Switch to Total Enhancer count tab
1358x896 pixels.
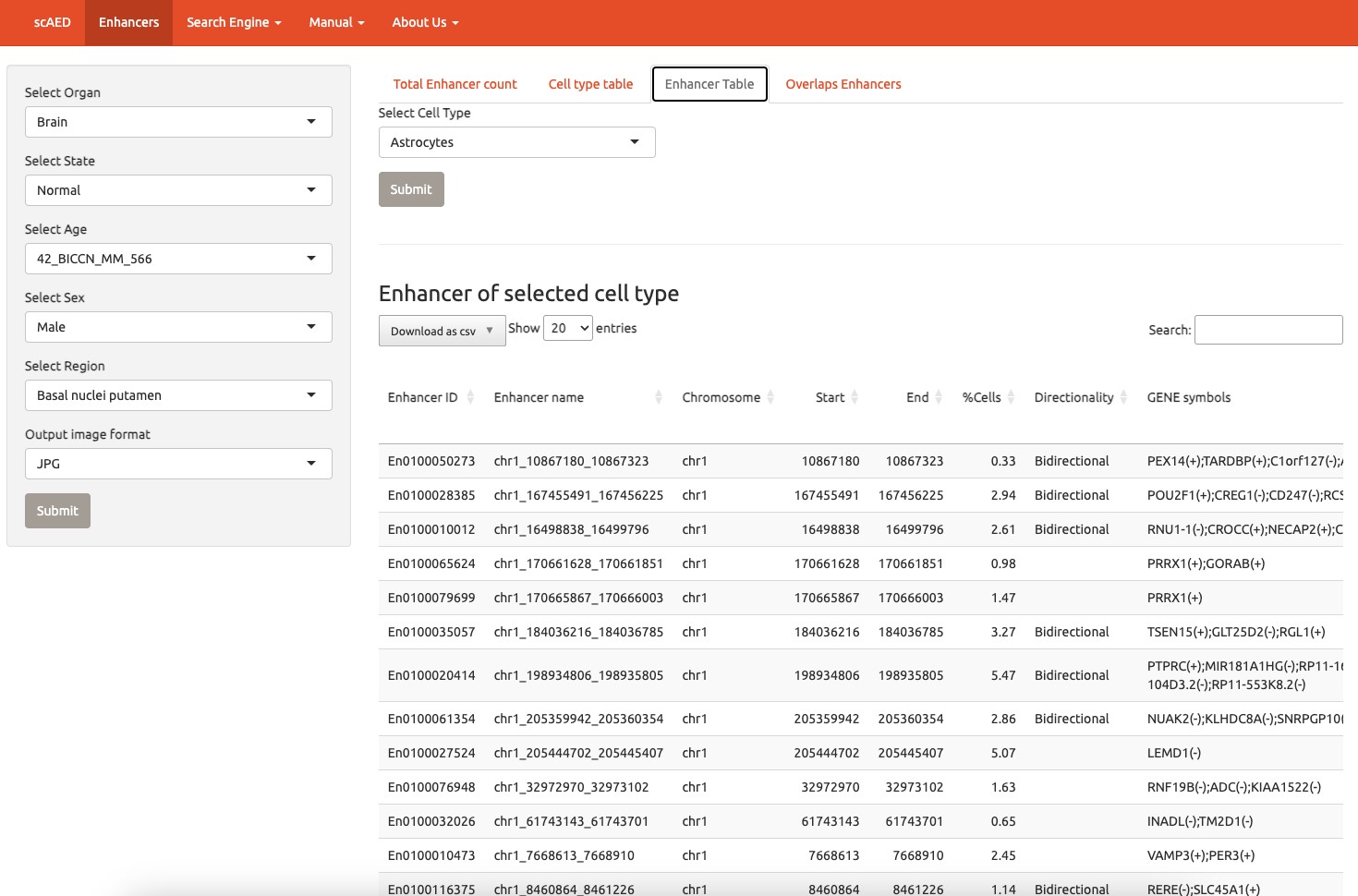(x=455, y=84)
